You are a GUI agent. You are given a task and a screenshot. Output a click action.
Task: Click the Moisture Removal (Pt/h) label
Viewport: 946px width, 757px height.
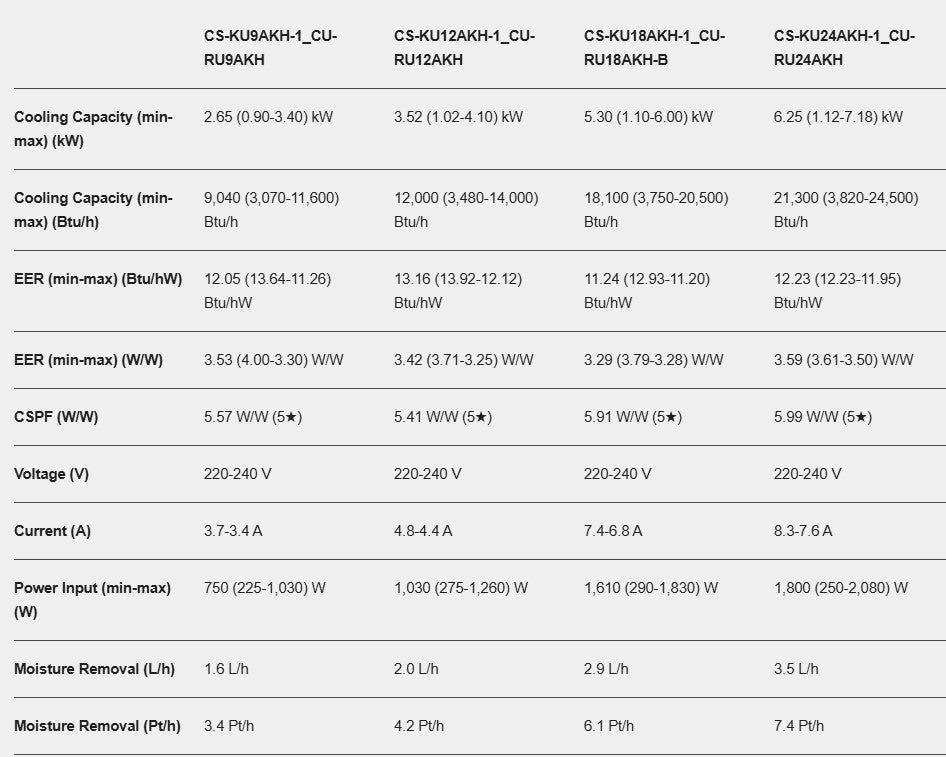click(x=97, y=726)
